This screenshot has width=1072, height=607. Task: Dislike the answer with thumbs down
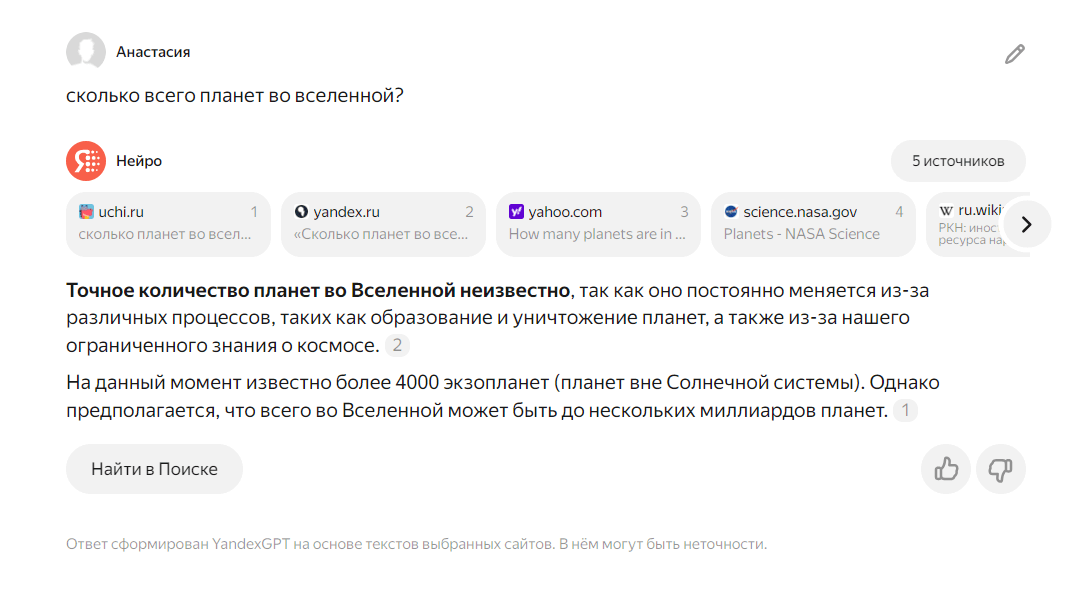pyautogui.click(x=1000, y=469)
